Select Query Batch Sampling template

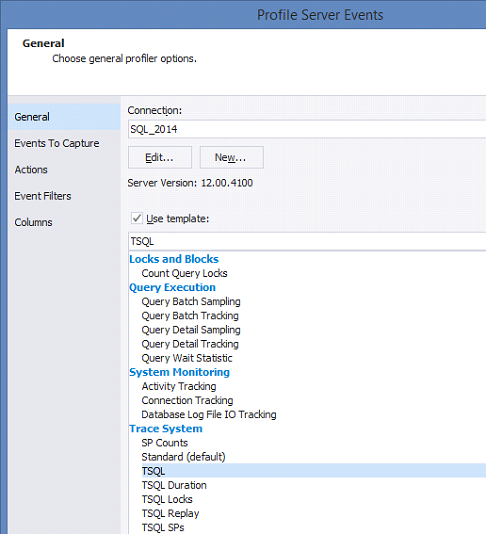point(191,302)
